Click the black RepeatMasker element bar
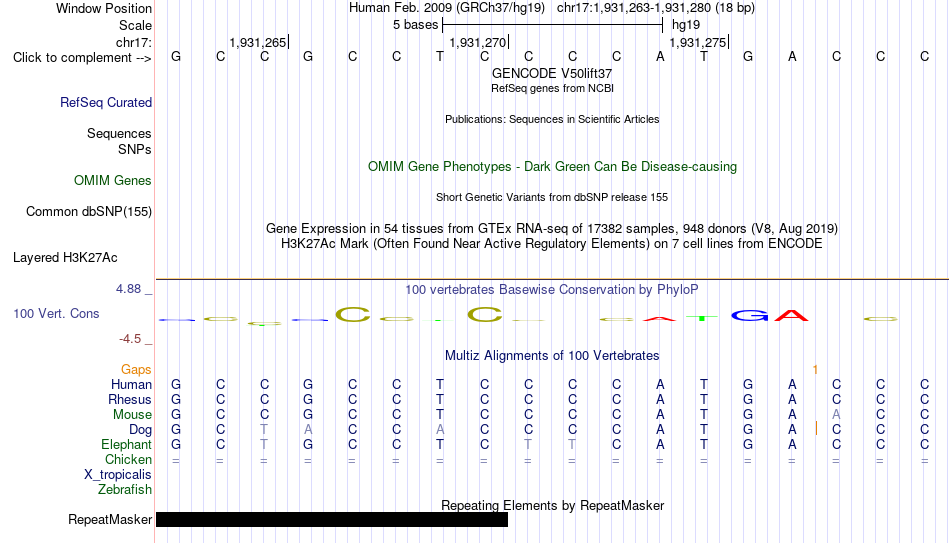950x543 pixels. 332,519
